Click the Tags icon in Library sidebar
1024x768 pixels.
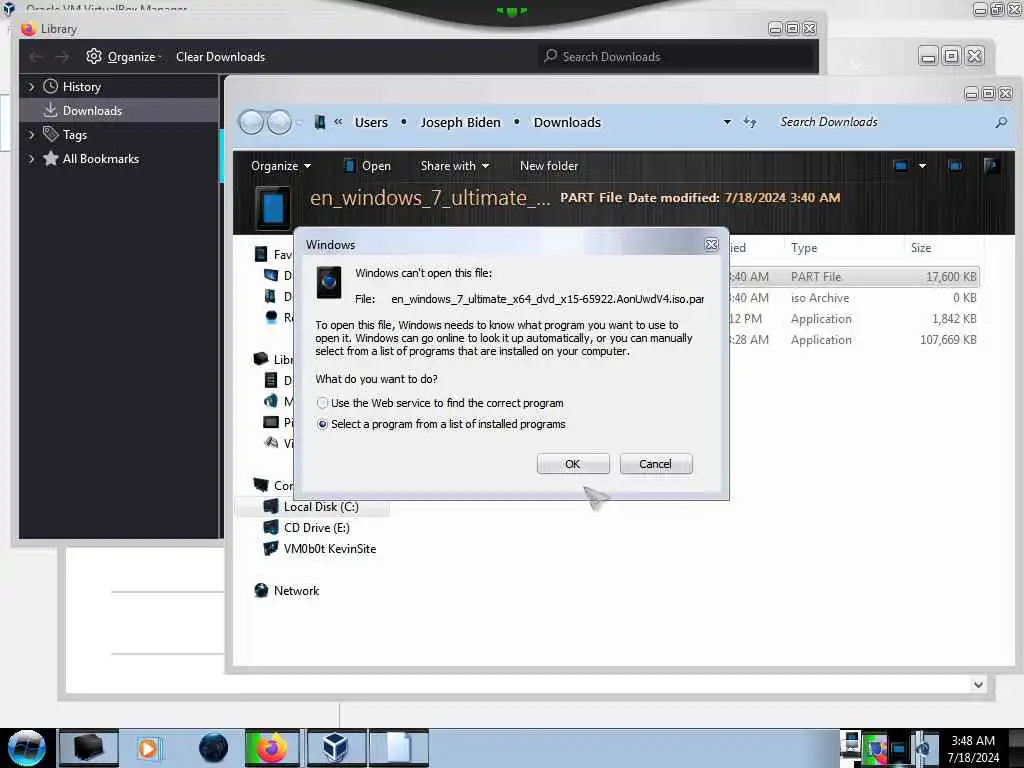[x=50, y=134]
